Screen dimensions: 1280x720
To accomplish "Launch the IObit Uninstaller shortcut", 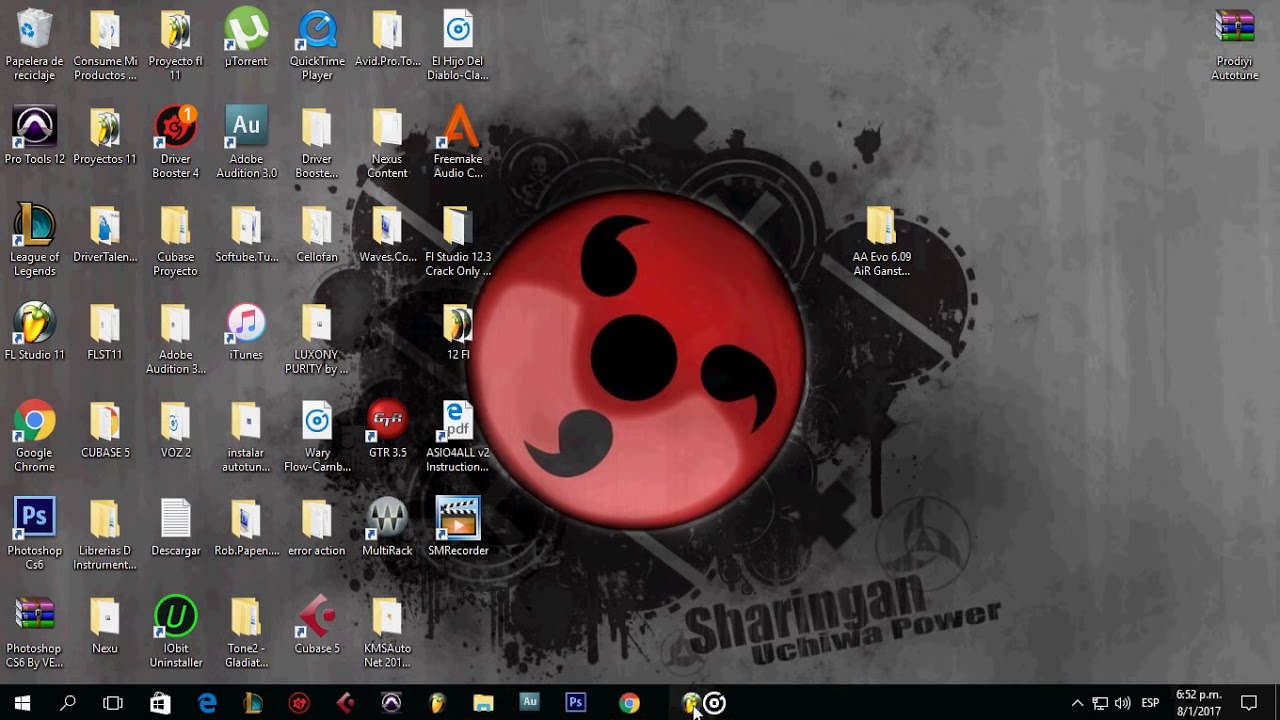I will (x=175, y=633).
